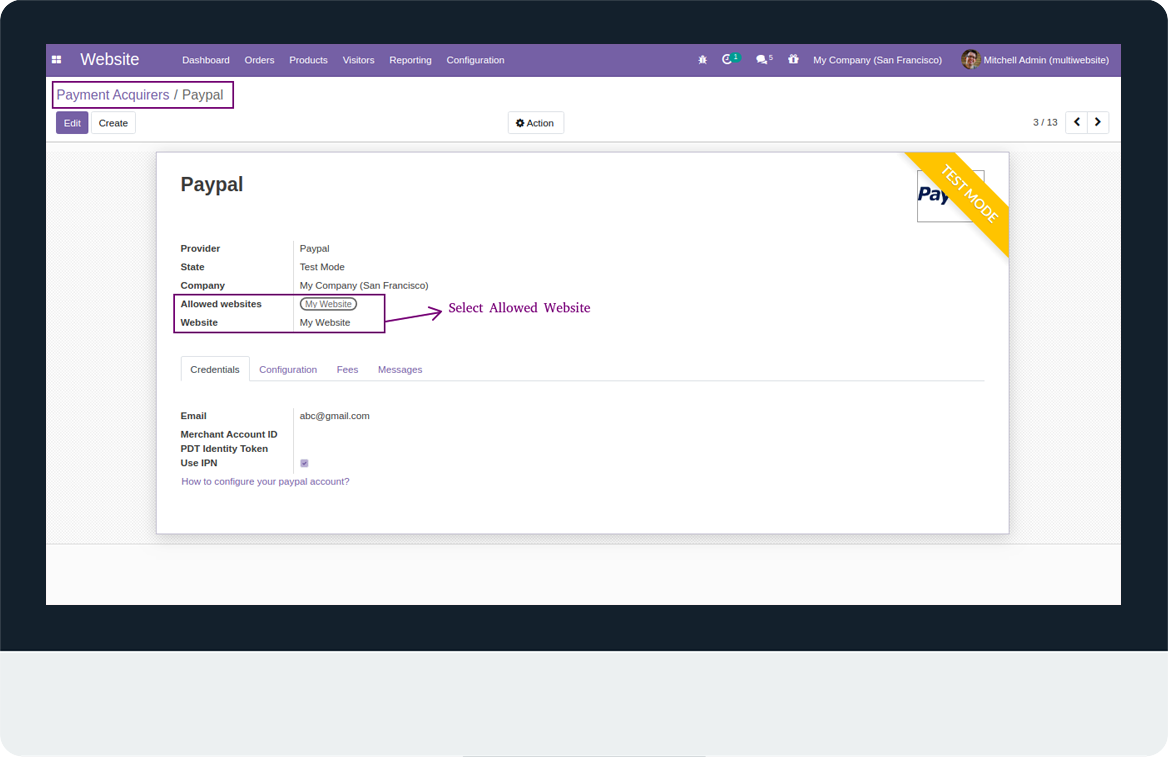Viewport: 1168px width, 757px height.
Task: Open the activities clock icon
Action: (729, 59)
